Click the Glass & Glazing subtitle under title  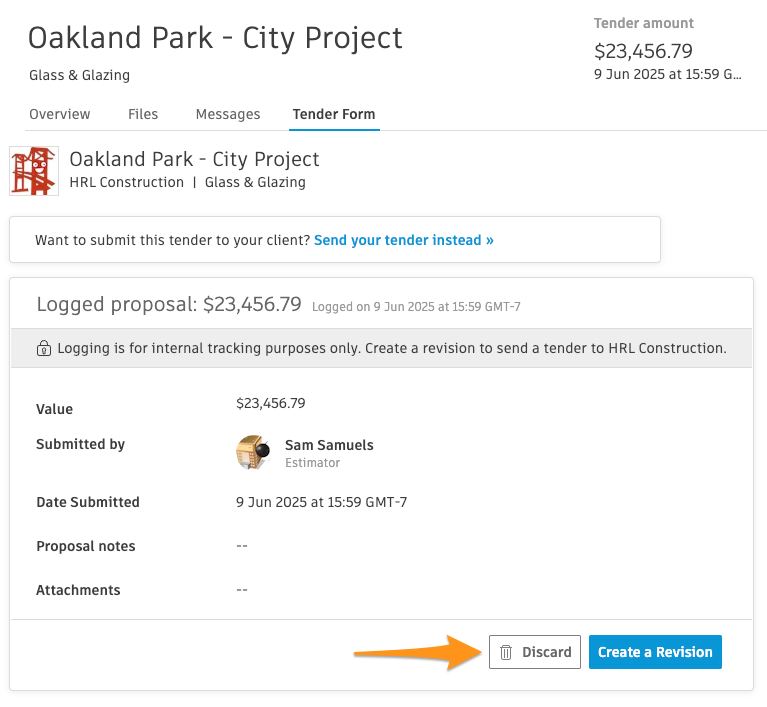pyautogui.click(x=79, y=75)
